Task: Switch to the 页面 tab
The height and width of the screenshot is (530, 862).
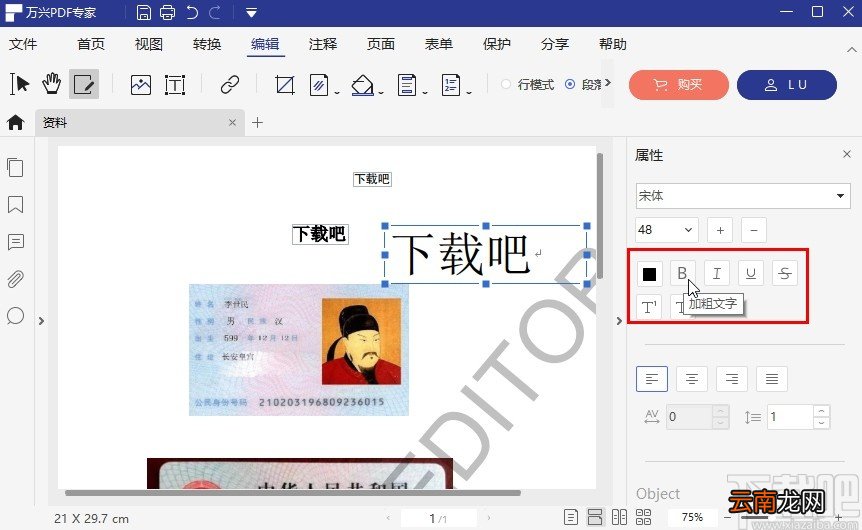Action: click(x=380, y=44)
